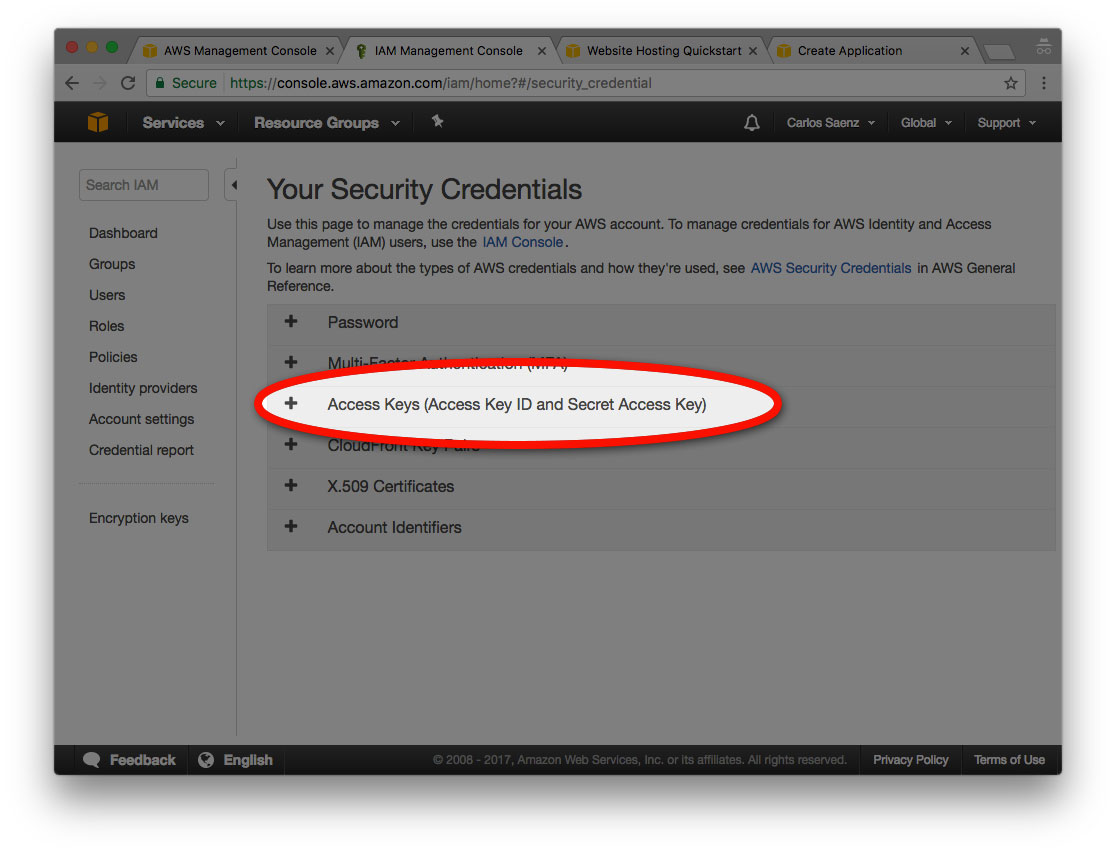
Task: Open Groups in IAM sidebar
Action: coord(111,264)
